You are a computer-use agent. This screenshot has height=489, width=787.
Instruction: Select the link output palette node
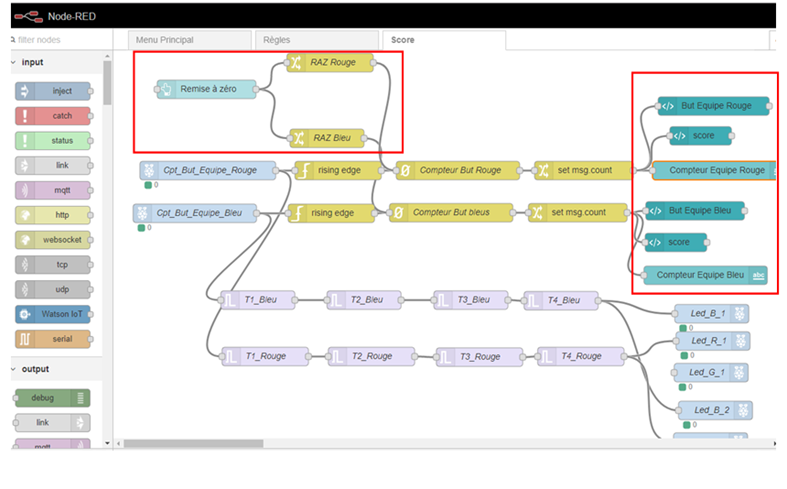(x=53, y=423)
